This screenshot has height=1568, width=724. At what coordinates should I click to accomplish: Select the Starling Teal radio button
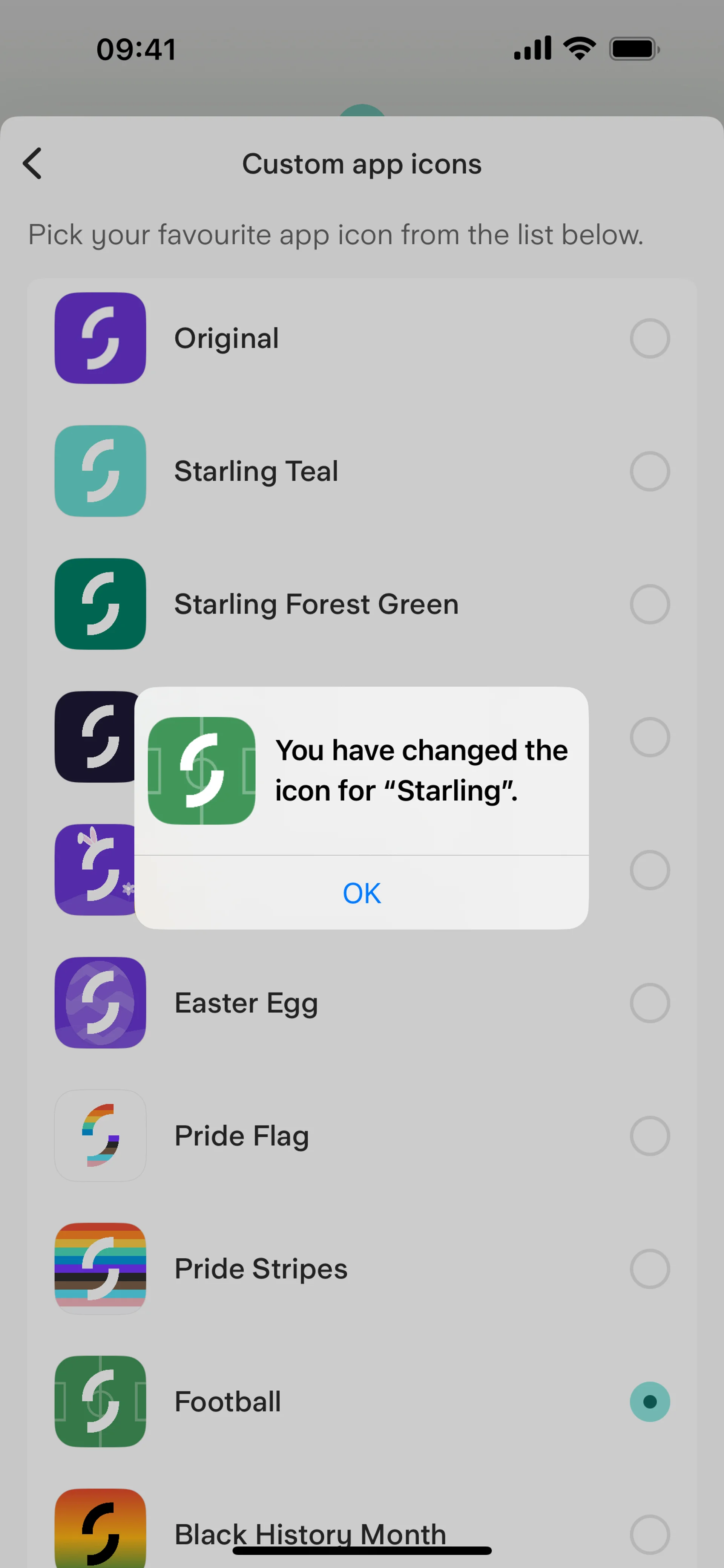(x=650, y=471)
